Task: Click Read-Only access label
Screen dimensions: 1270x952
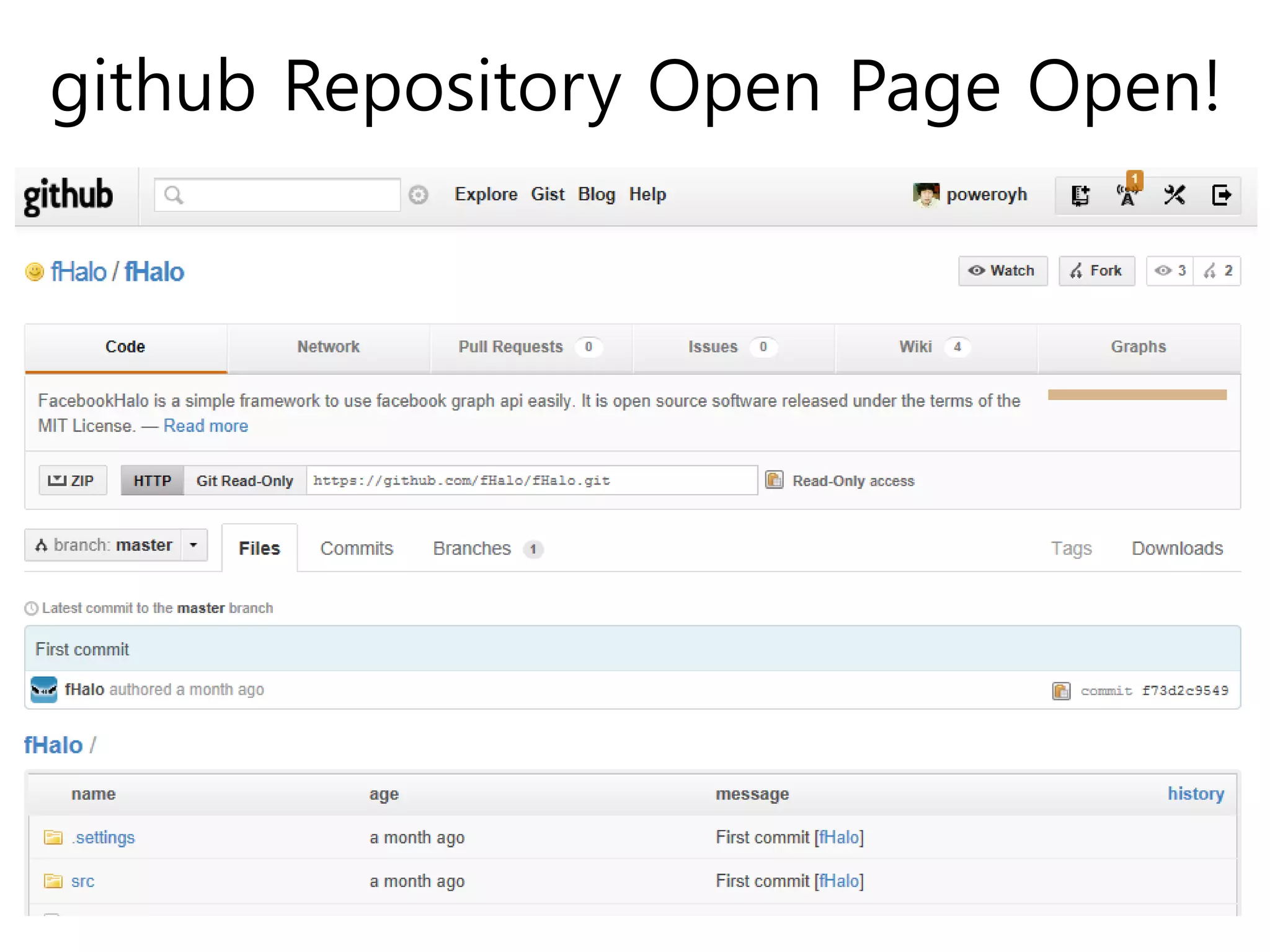Action: tap(853, 481)
